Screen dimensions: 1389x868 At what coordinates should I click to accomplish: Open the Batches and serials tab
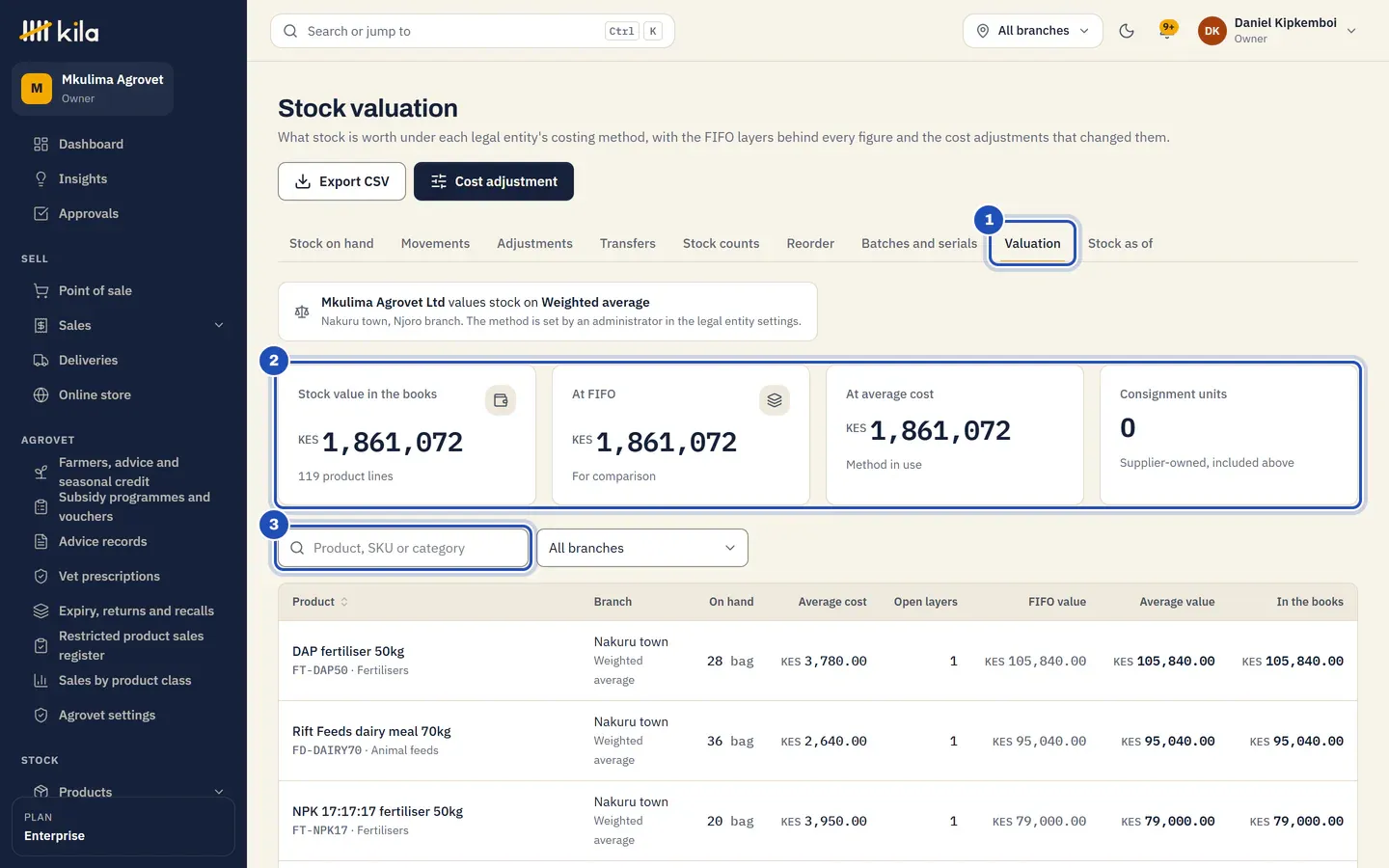919,244
